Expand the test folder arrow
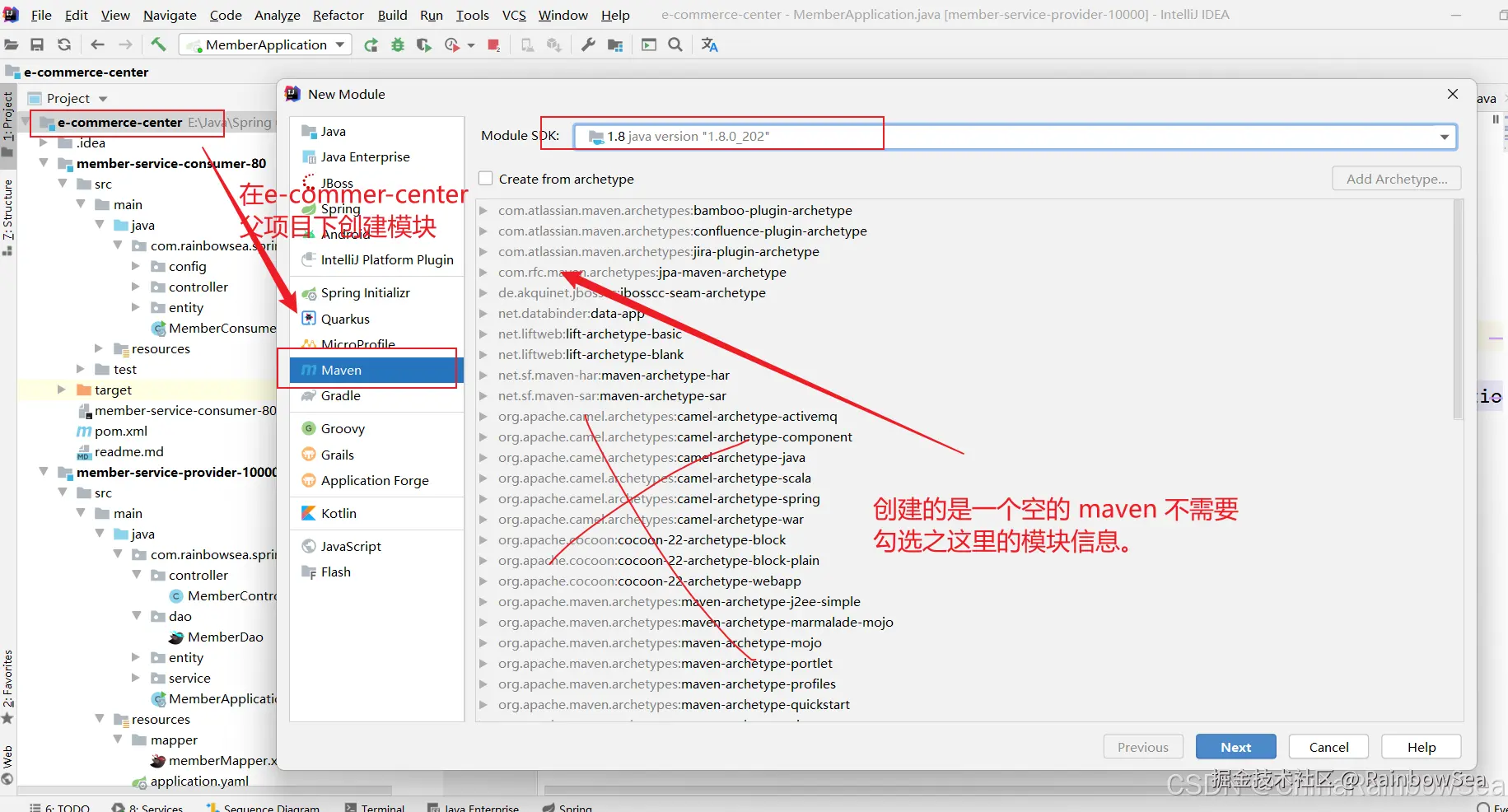This screenshot has width=1508, height=812. [81, 369]
